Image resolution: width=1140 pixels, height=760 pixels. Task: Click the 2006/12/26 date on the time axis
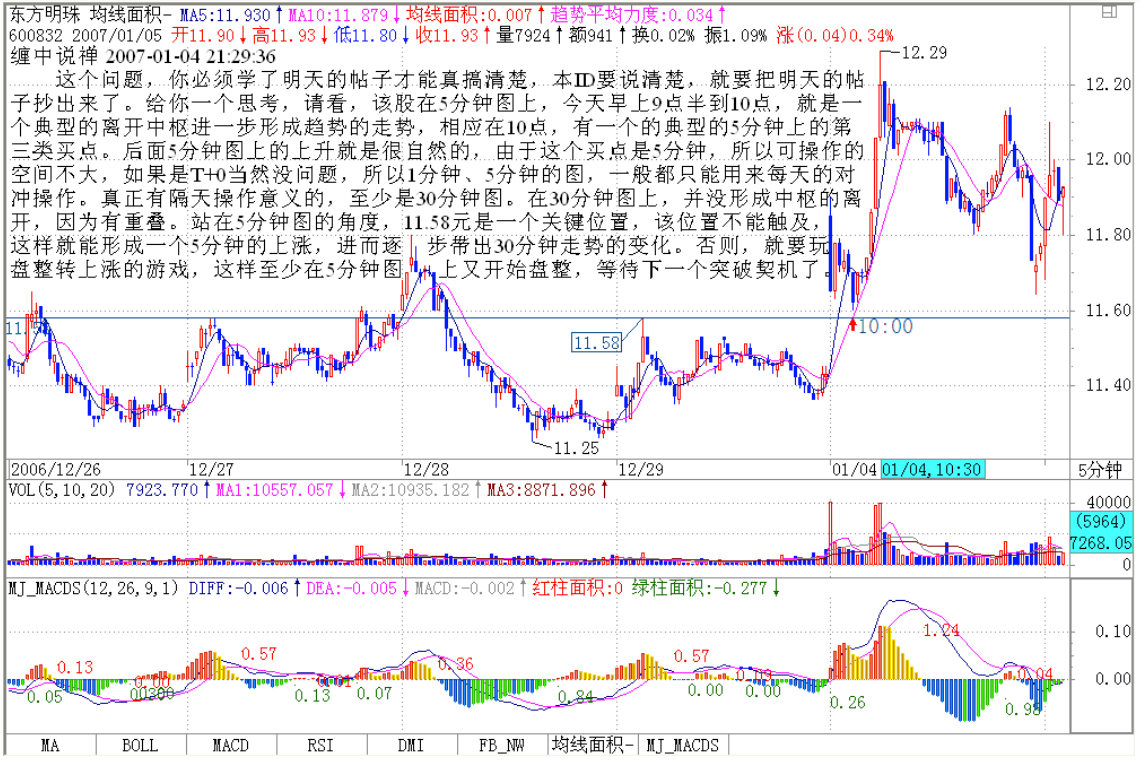coord(55,470)
